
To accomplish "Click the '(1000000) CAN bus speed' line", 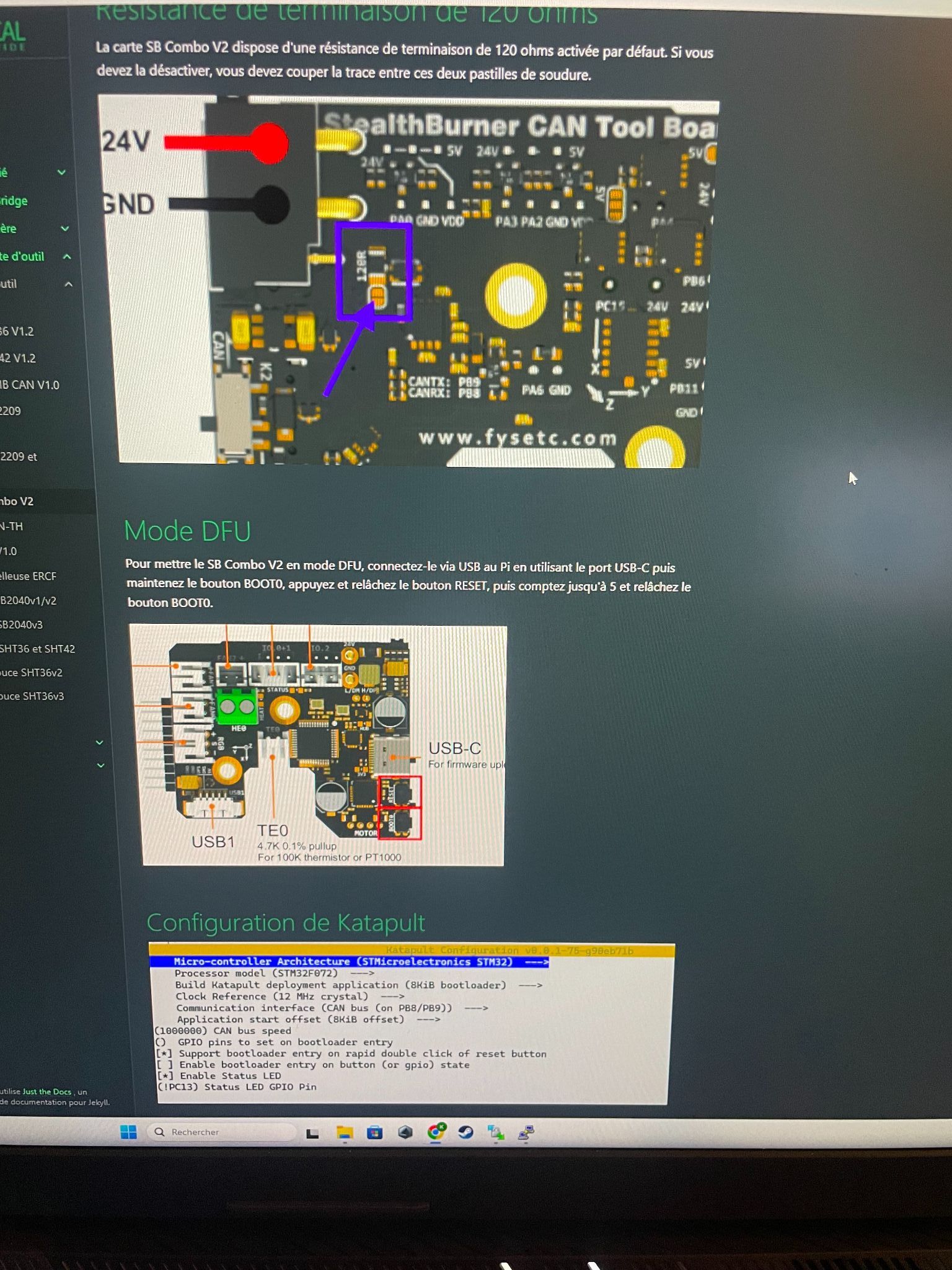I will coord(223,1031).
